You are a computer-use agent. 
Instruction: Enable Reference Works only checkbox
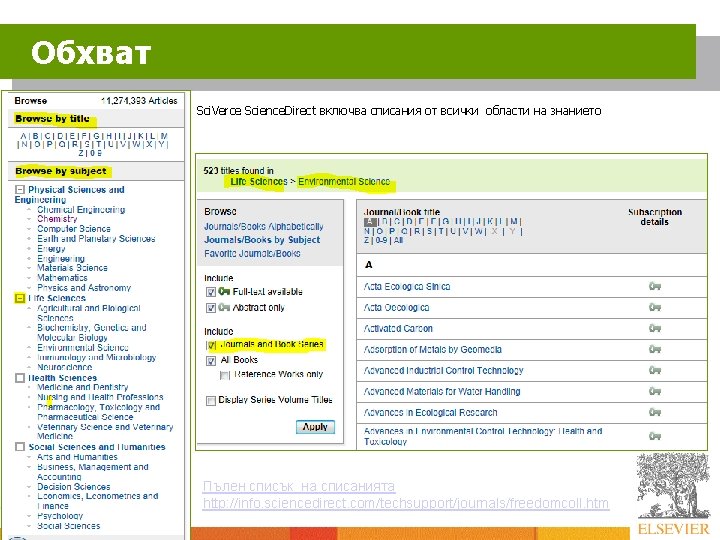pos(224,376)
